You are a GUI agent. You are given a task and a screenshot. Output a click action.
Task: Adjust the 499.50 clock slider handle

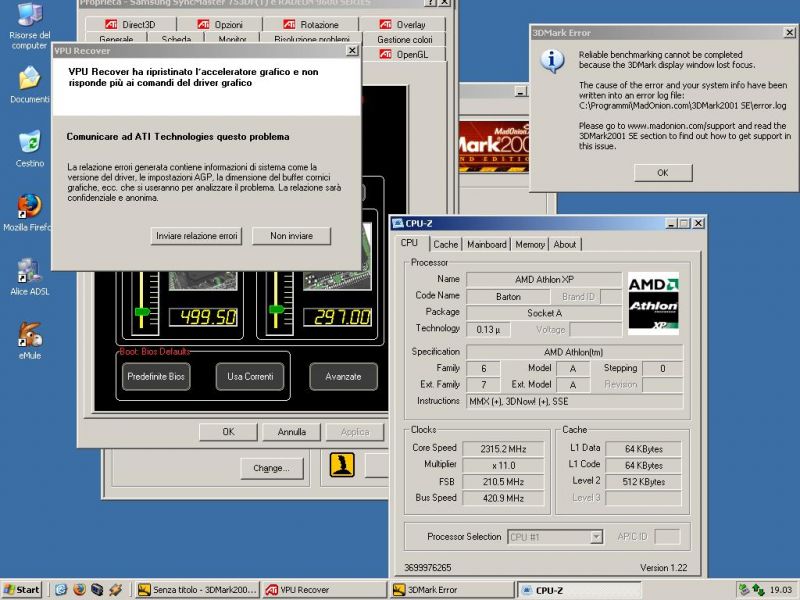[142, 313]
